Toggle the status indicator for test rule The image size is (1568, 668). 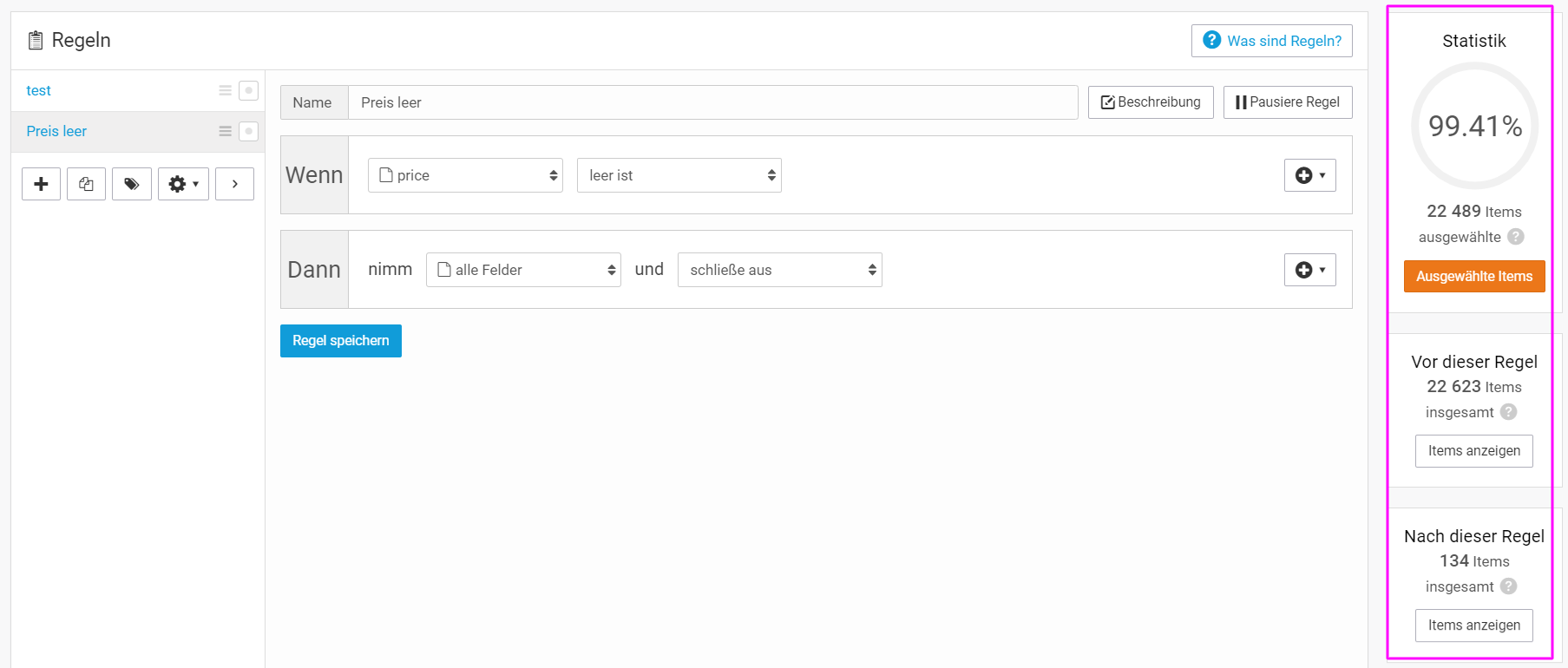coord(248,90)
